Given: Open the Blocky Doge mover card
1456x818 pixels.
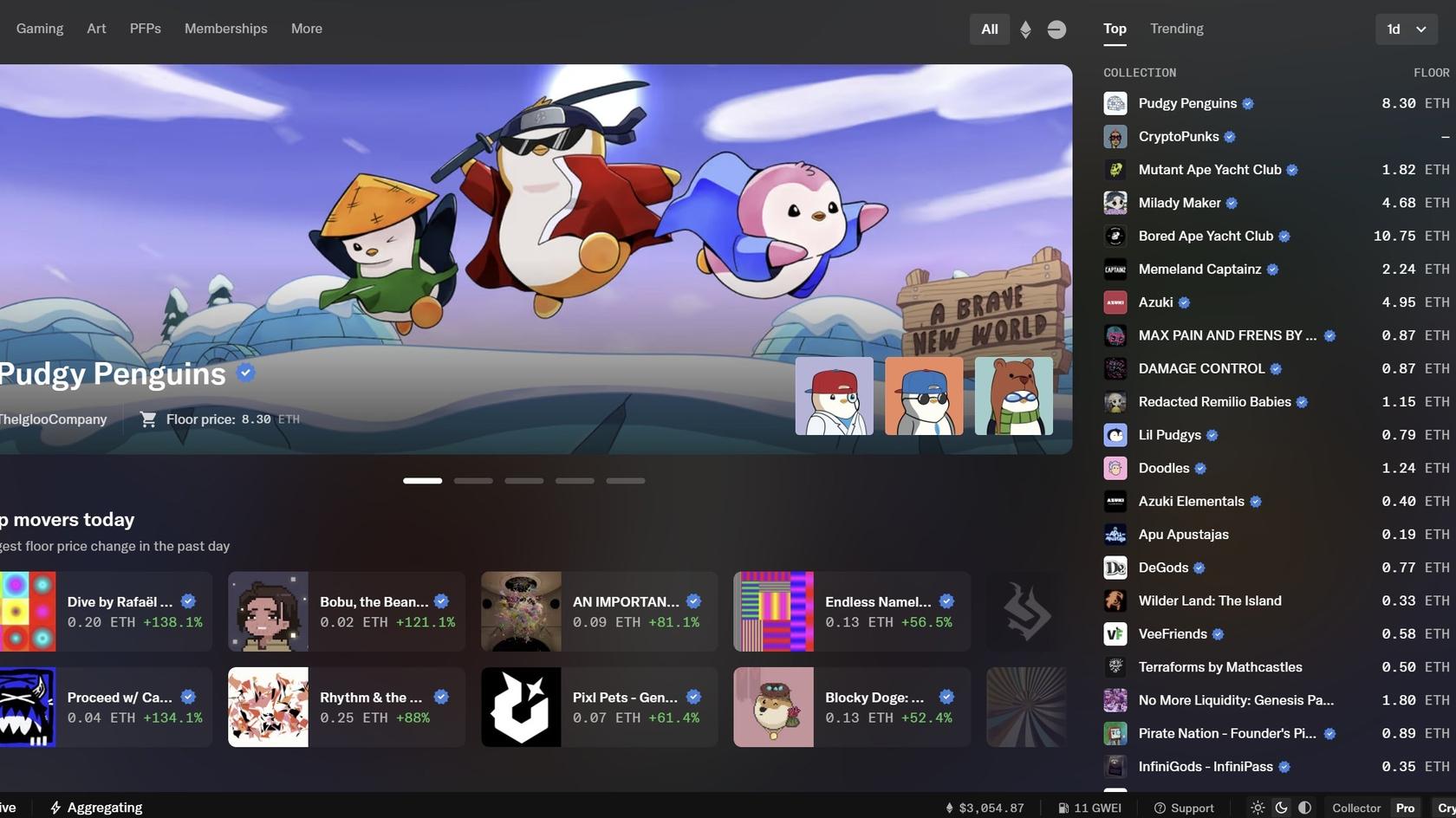Looking at the screenshot, I should (852, 707).
